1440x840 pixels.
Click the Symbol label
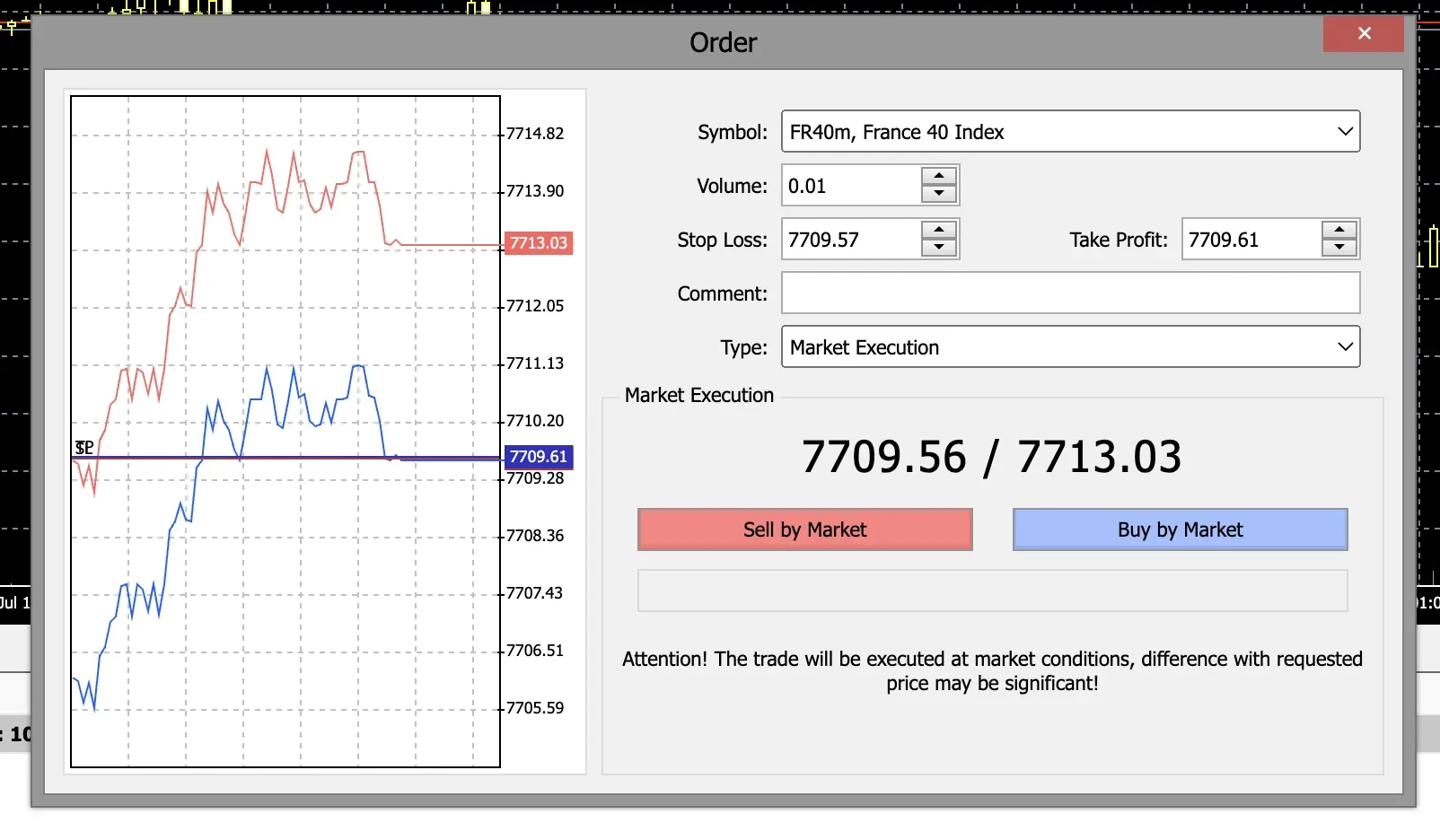733,132
